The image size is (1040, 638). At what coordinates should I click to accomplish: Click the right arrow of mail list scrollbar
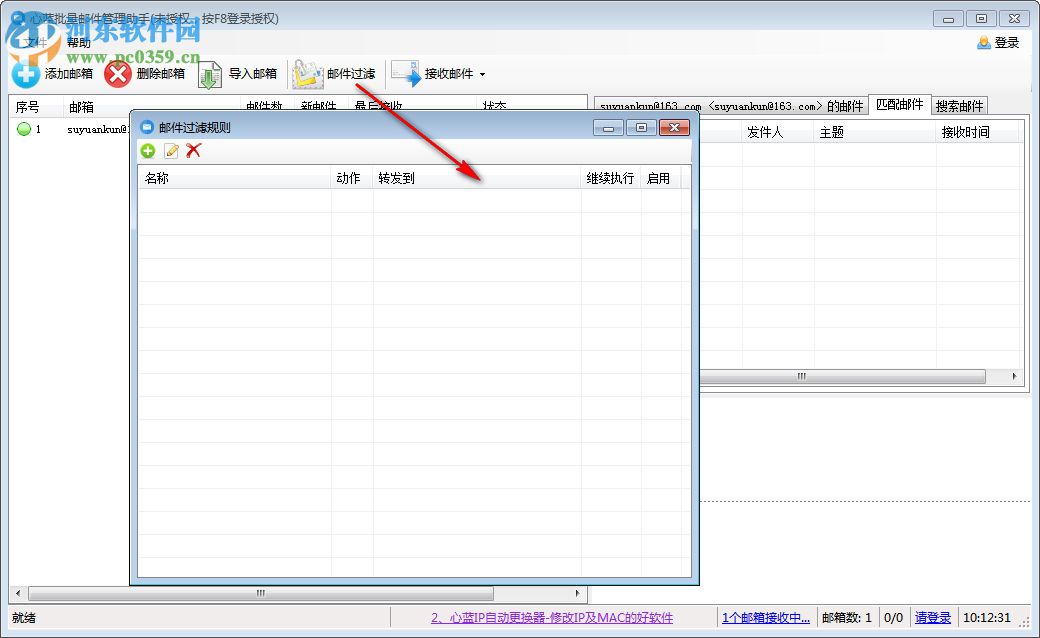(1014, 376)
